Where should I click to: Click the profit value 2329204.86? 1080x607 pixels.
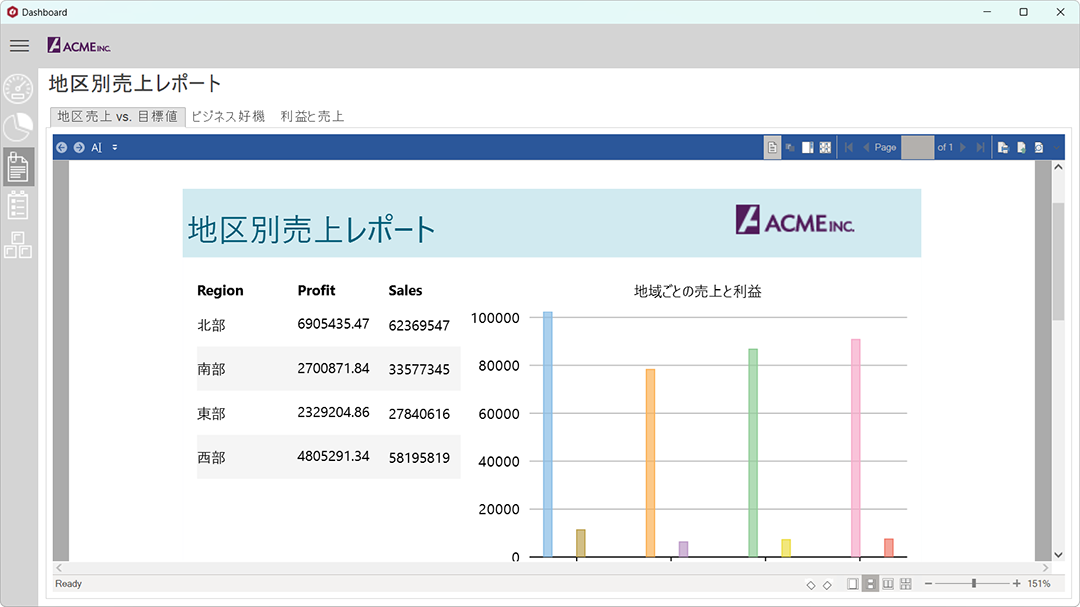pos(333,412)
